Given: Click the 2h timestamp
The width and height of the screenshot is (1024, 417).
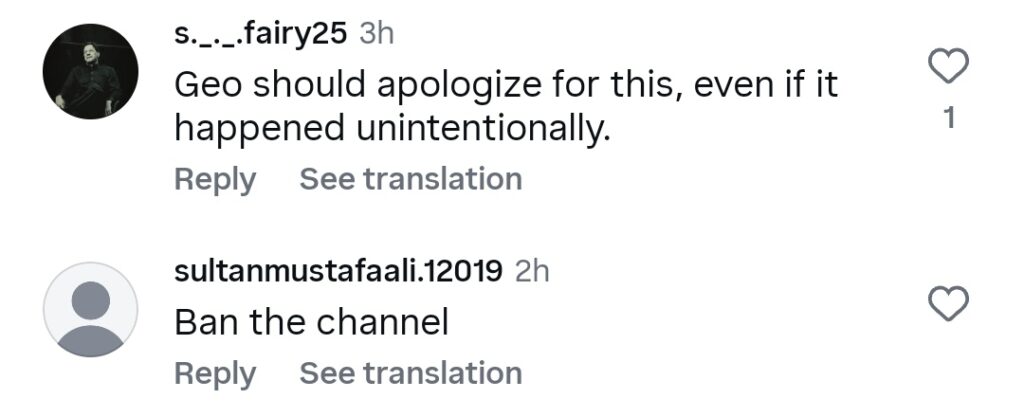Looking at the screenshot, I should [532, 271].
